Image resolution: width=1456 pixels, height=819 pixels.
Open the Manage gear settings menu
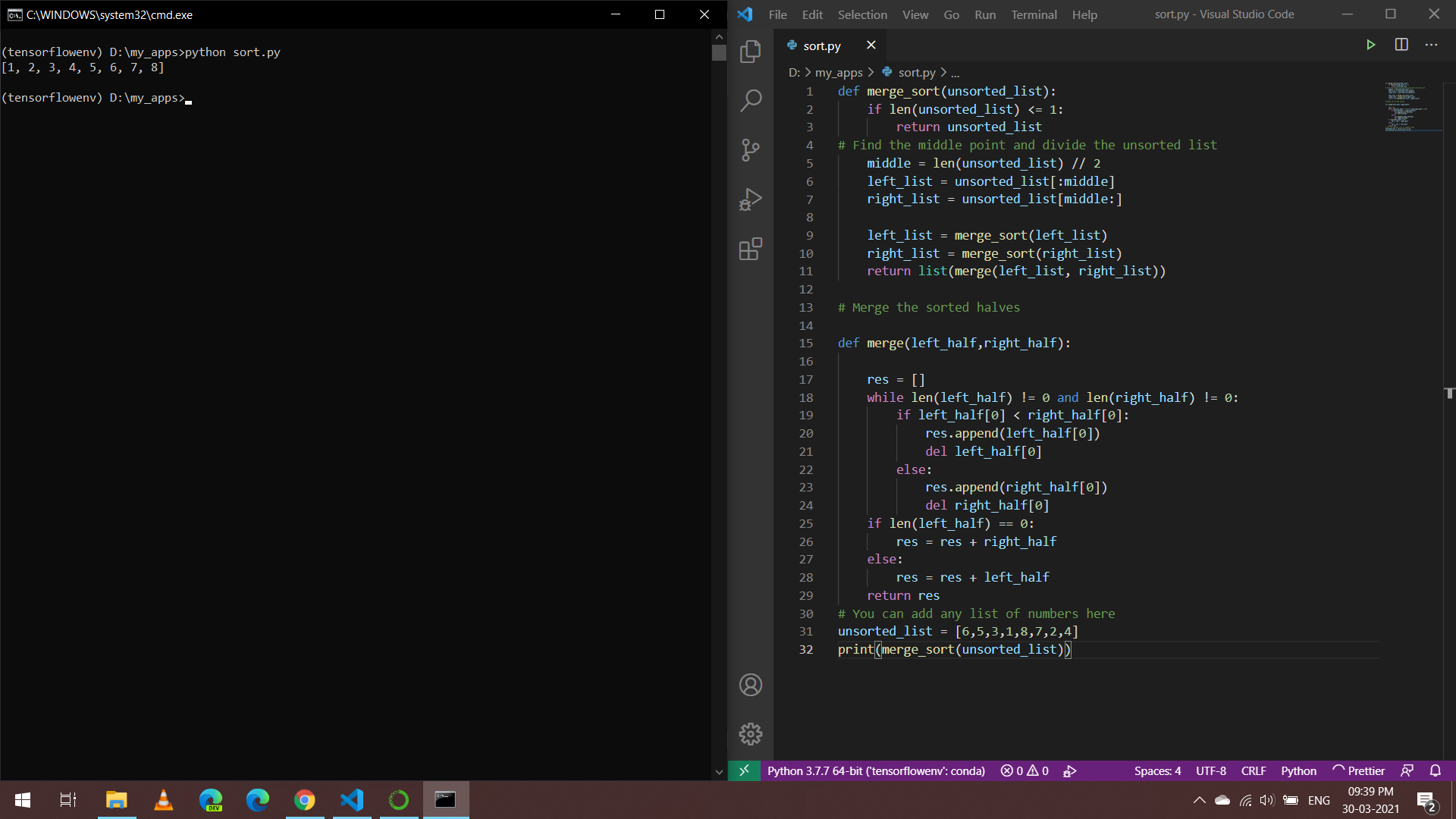750,733
